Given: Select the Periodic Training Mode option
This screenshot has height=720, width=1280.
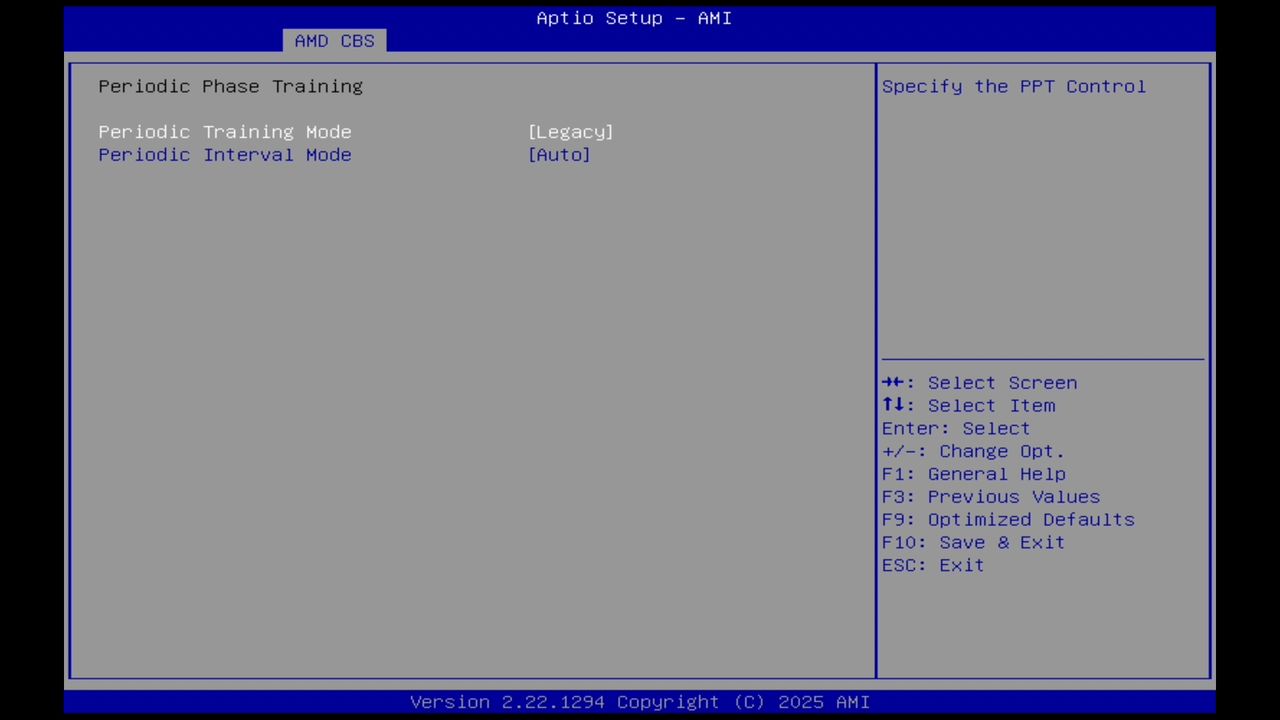Looking at the screenshot, I should 224,131.
